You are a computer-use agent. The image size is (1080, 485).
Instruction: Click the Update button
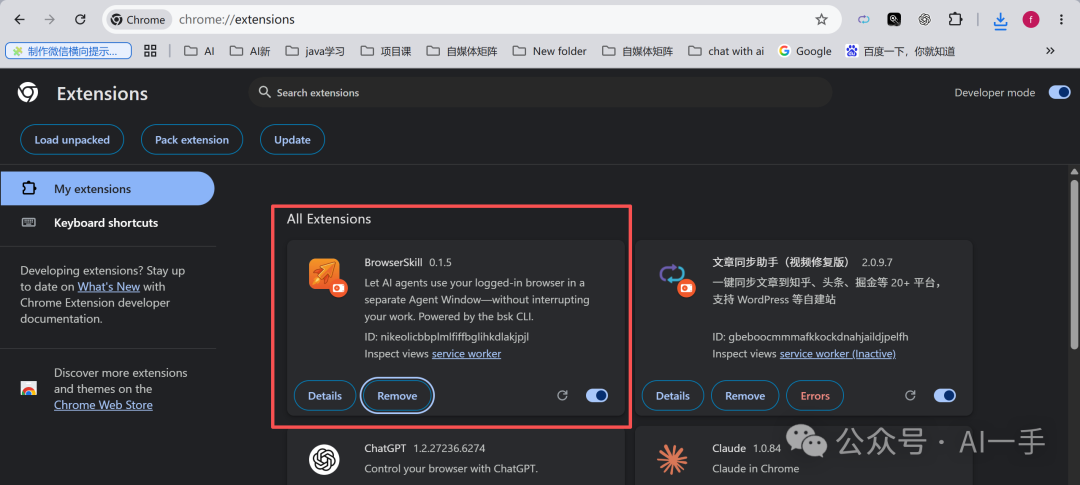[x=292, y=140]
